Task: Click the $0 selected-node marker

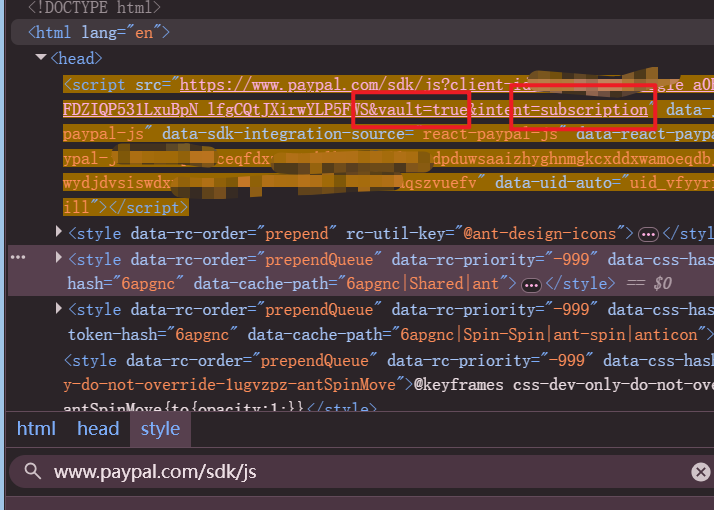Action: 663,284
